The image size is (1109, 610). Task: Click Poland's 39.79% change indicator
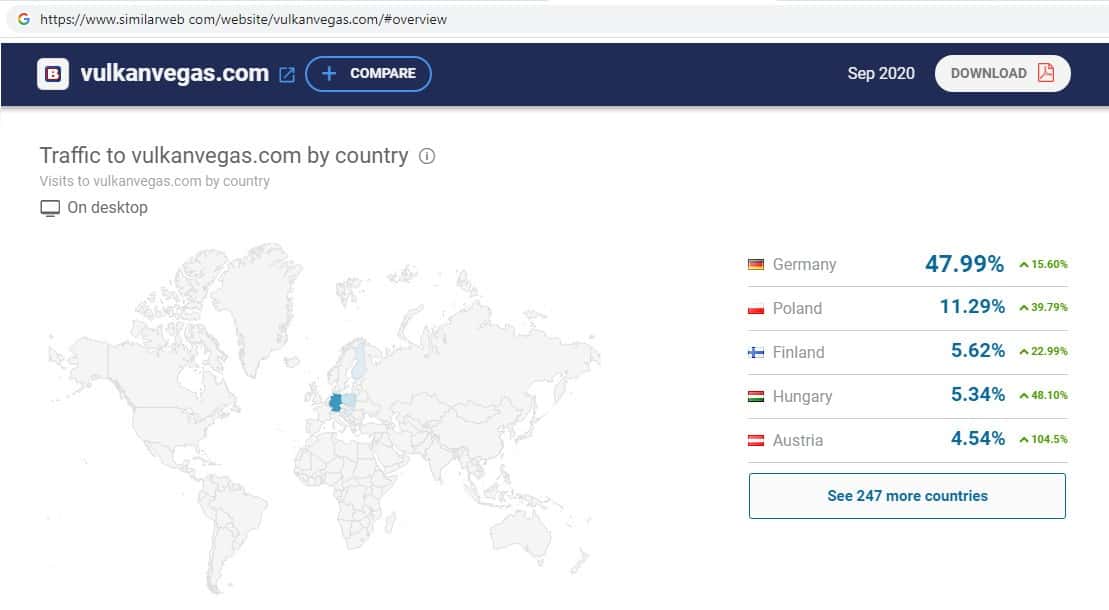coord(1043,307)
